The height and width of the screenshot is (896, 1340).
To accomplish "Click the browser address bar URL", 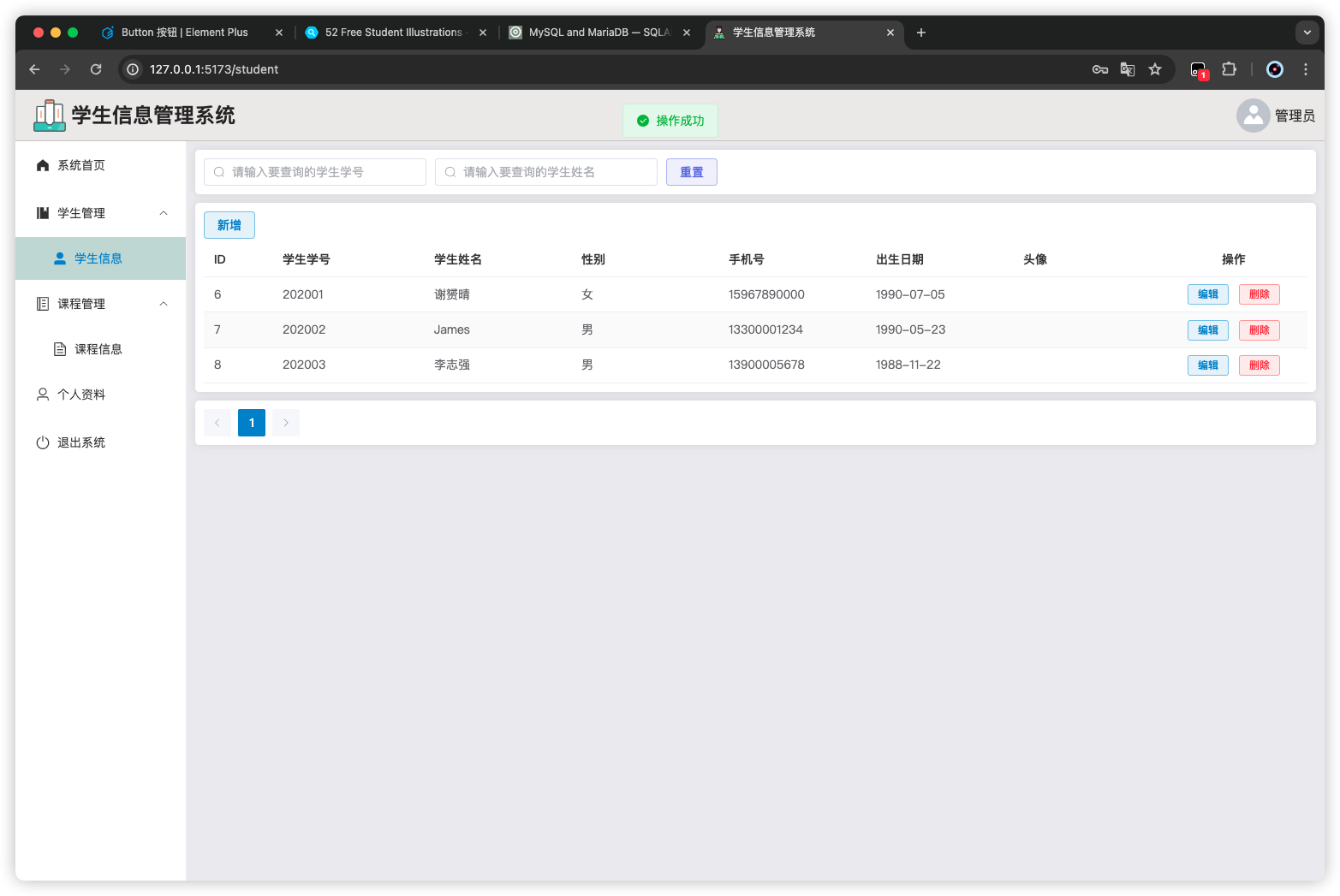I will click(214, 69).
